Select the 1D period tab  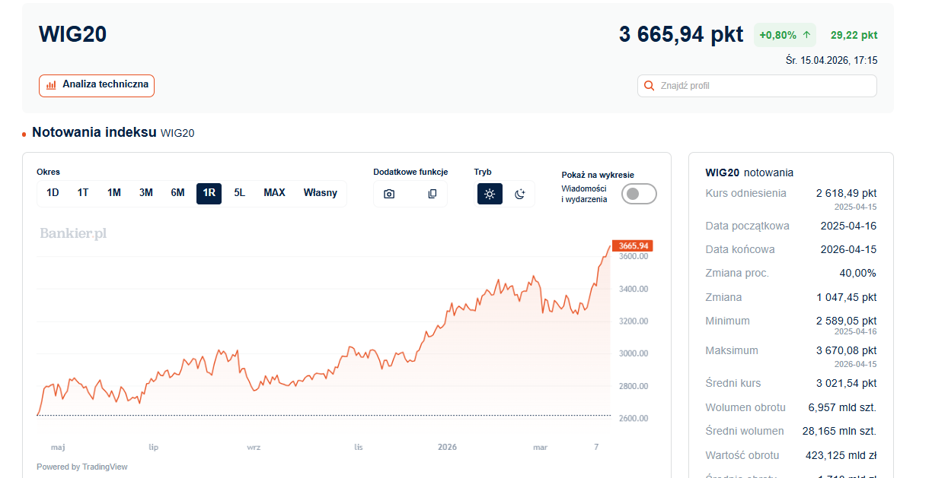click(53, 193)
